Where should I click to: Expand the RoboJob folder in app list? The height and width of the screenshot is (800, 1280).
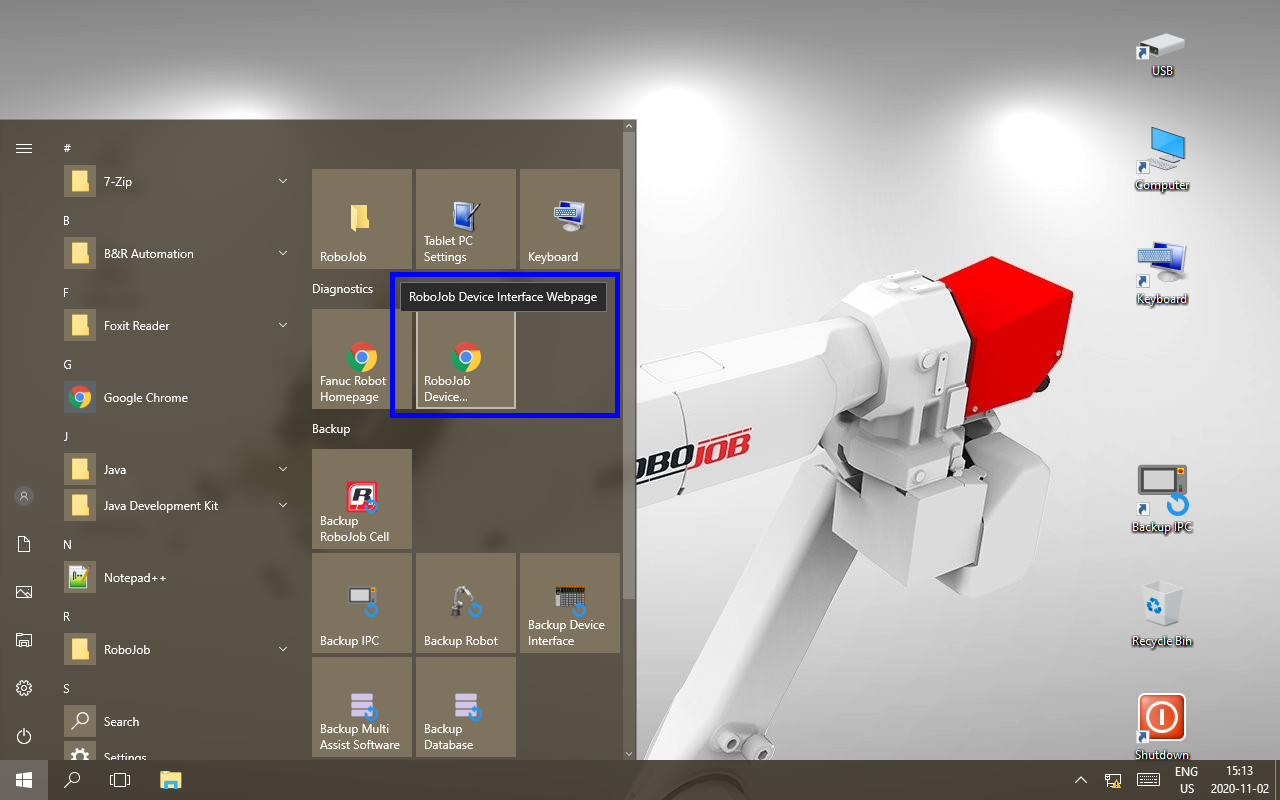coord(177,650)
